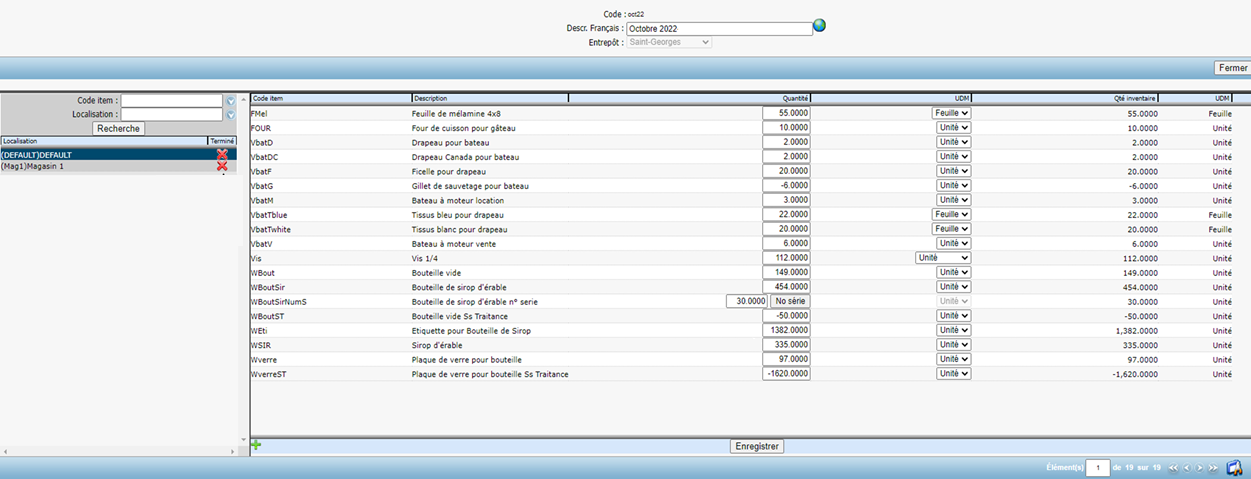1251x479 pixels.
Task: Toggle Terminé red X for Magasin 1
Action: (222, 166)
